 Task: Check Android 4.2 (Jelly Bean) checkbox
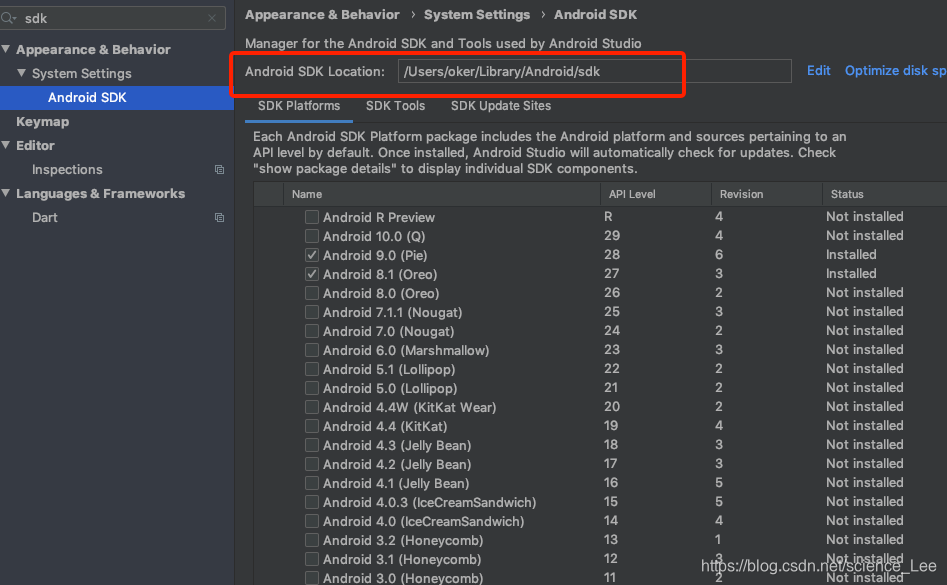pos(312,464)
